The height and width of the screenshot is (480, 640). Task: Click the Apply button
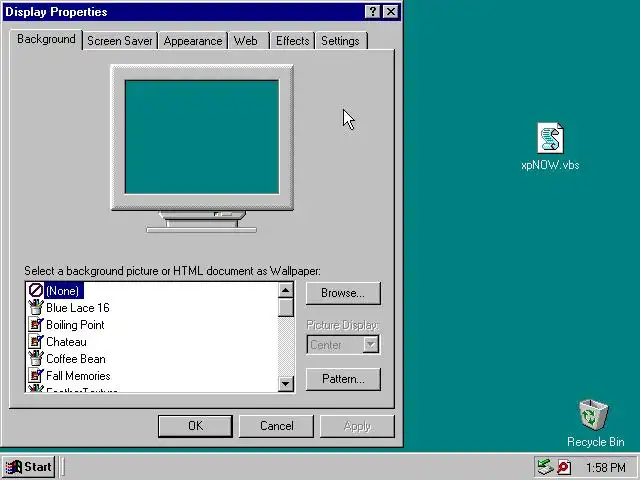click(x=357, y=426)
